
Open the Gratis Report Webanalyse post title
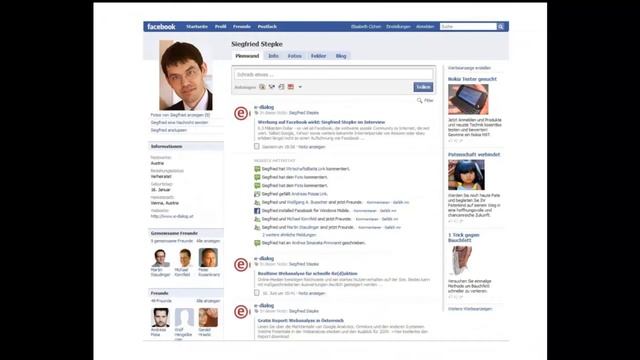click(300, 321)
